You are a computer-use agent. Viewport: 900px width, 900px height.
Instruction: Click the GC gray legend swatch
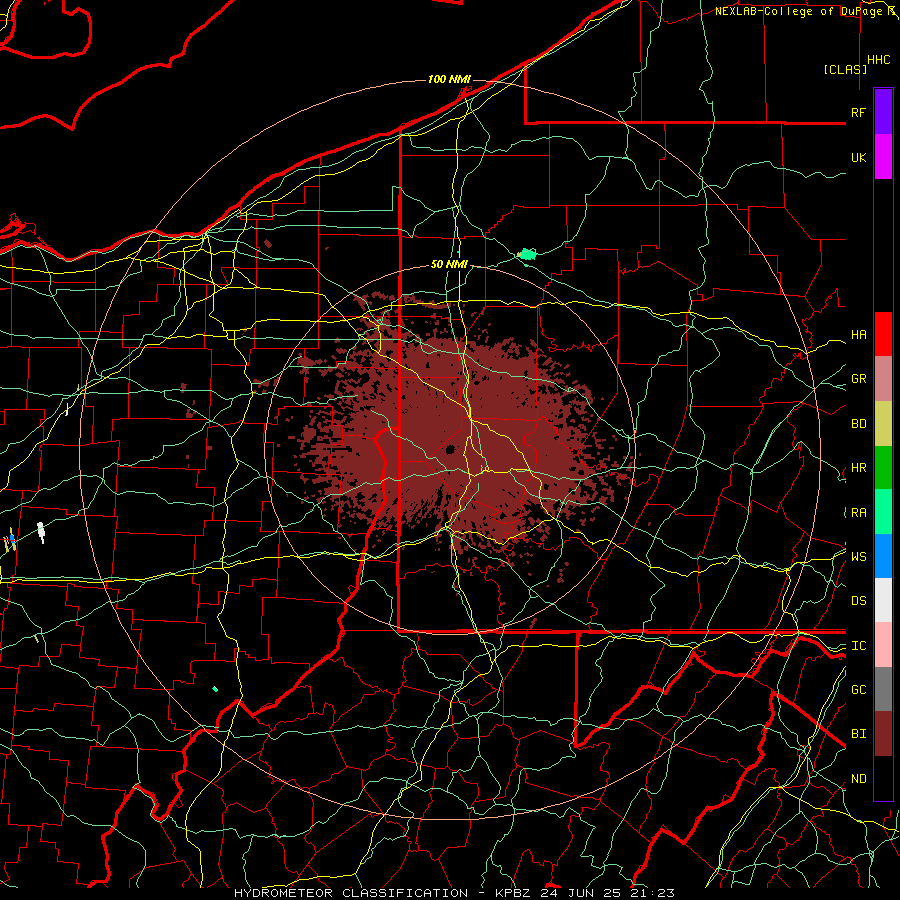coord(883,689)
